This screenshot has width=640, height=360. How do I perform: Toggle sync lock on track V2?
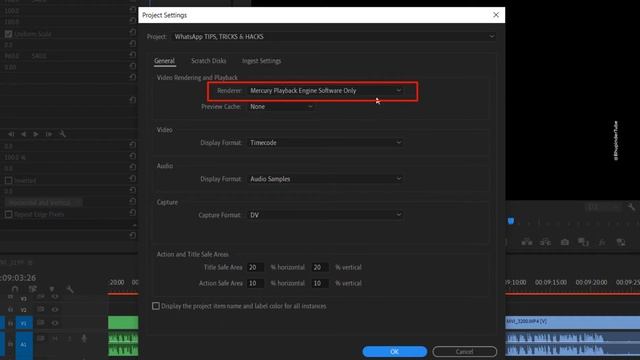(40, 309)
